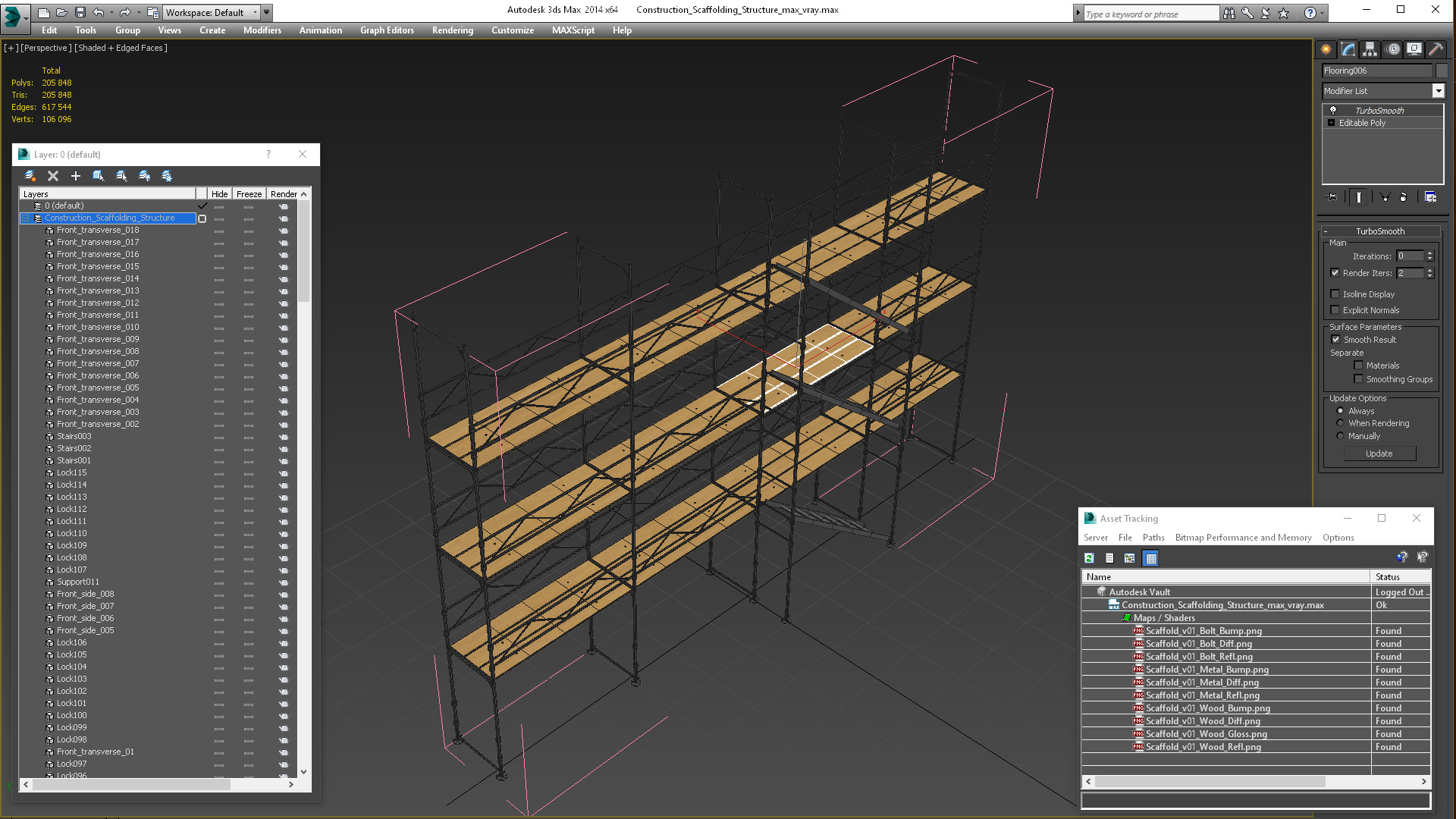
Task: Add selected objects to highlighted layer
Action: (76, 176)
